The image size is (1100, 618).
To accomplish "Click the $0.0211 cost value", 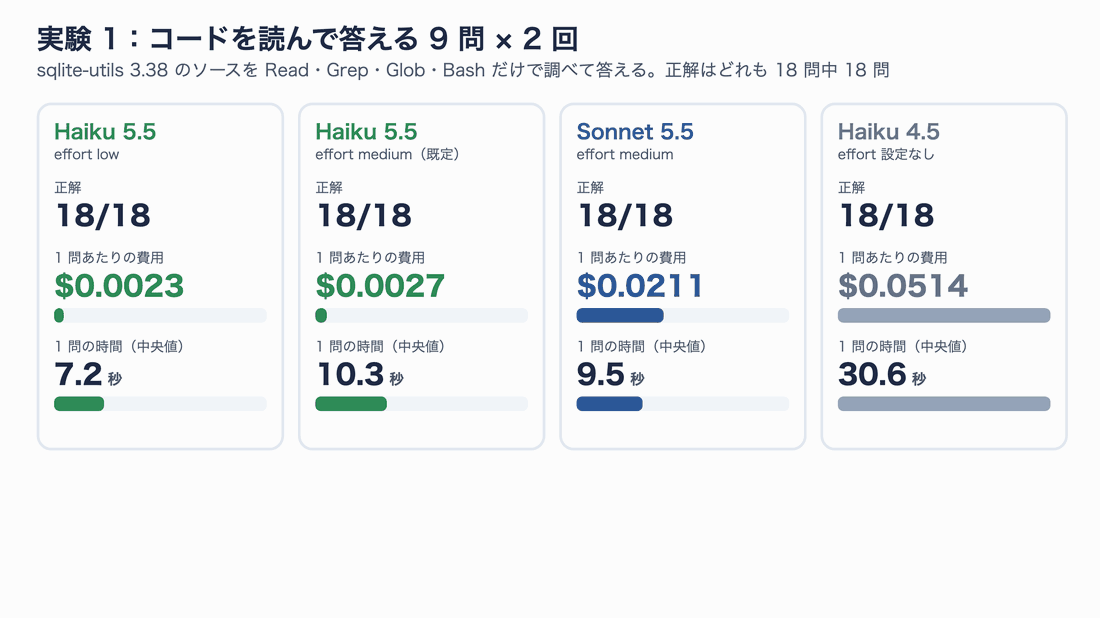I will [x=640, y=286].
